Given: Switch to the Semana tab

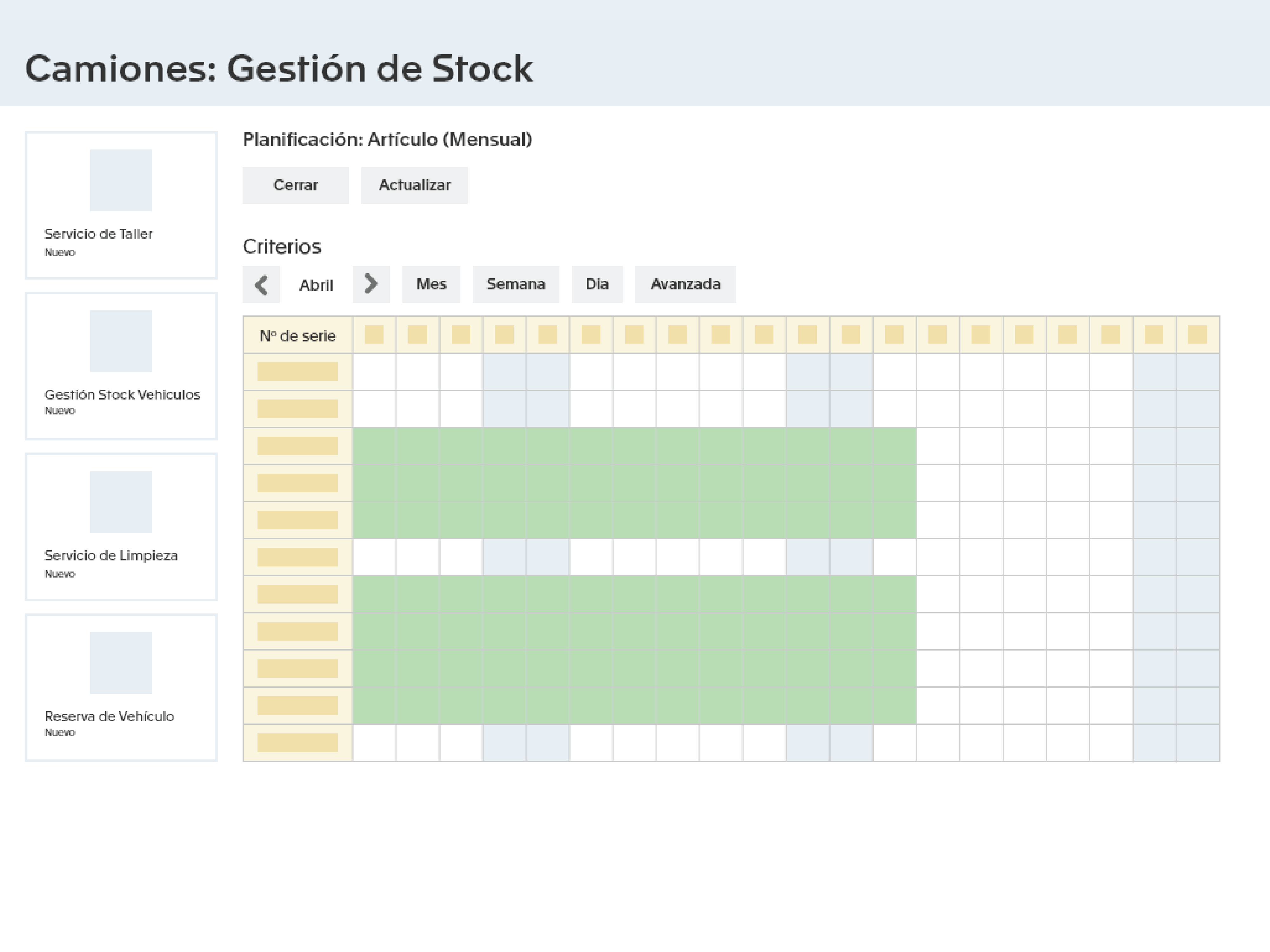Looking at the screenshot, I should coord(516,284).
